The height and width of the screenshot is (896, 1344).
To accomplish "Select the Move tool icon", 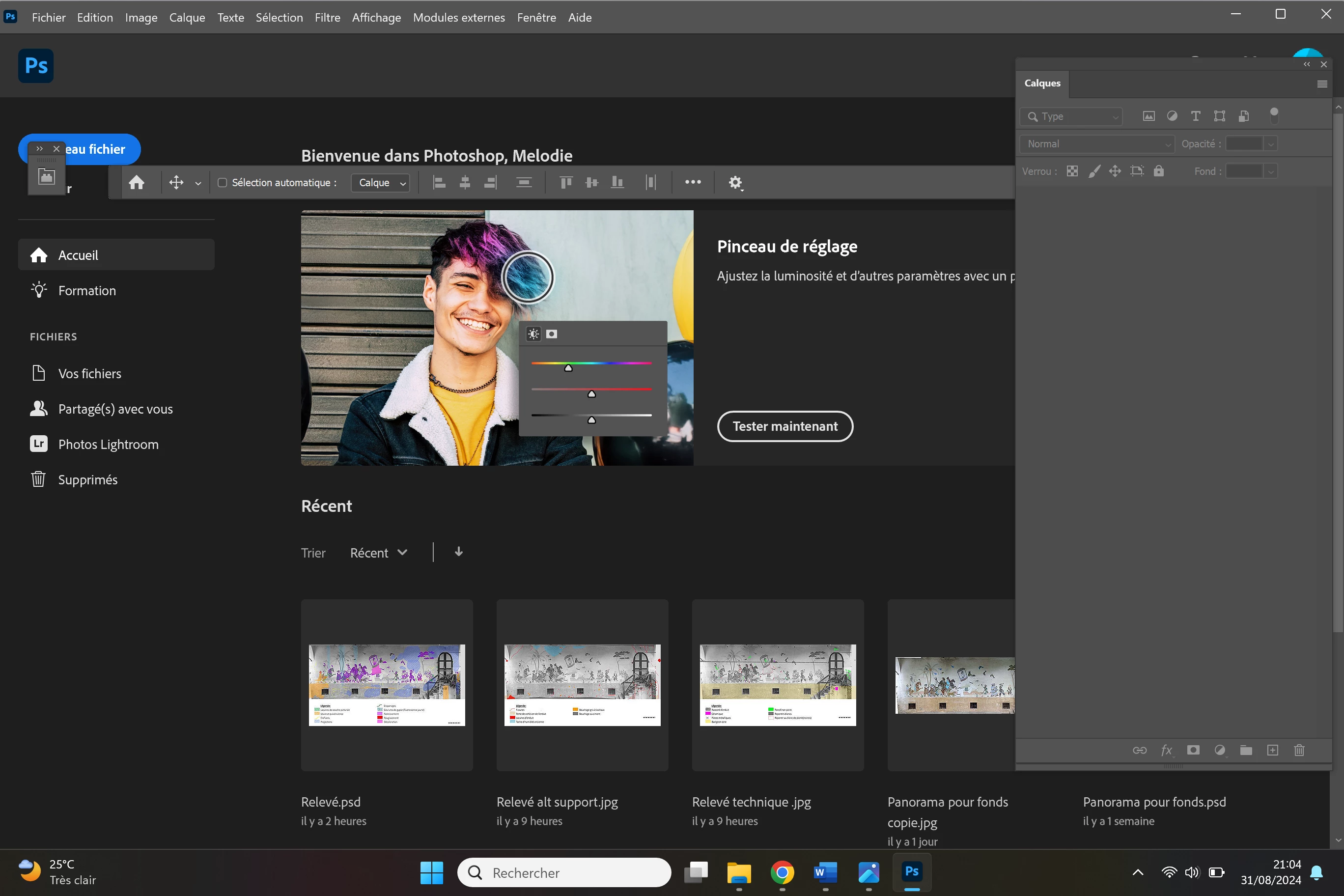I will 176,182.
